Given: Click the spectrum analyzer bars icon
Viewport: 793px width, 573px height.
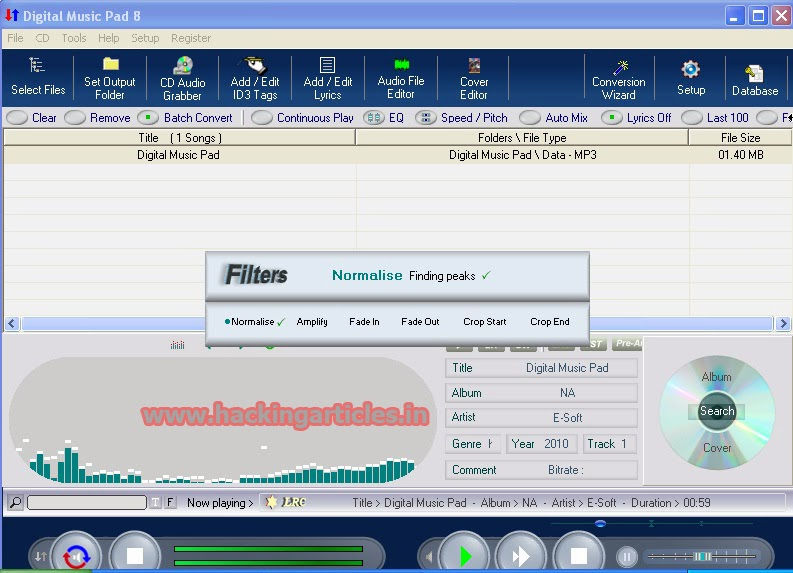Looking at the screenshot, I should pyautogui.click(x=178, y=345).
